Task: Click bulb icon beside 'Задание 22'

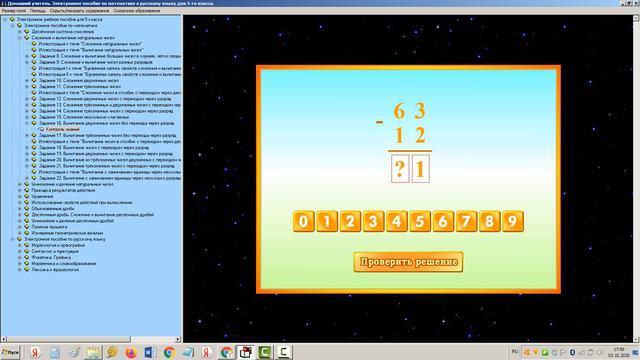Action: (34, 178)
